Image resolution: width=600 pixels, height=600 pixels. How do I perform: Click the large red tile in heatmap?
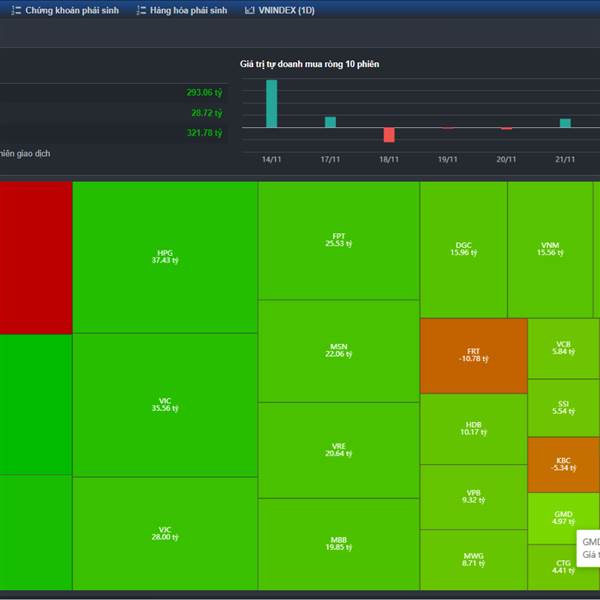(x=35, y=257)
